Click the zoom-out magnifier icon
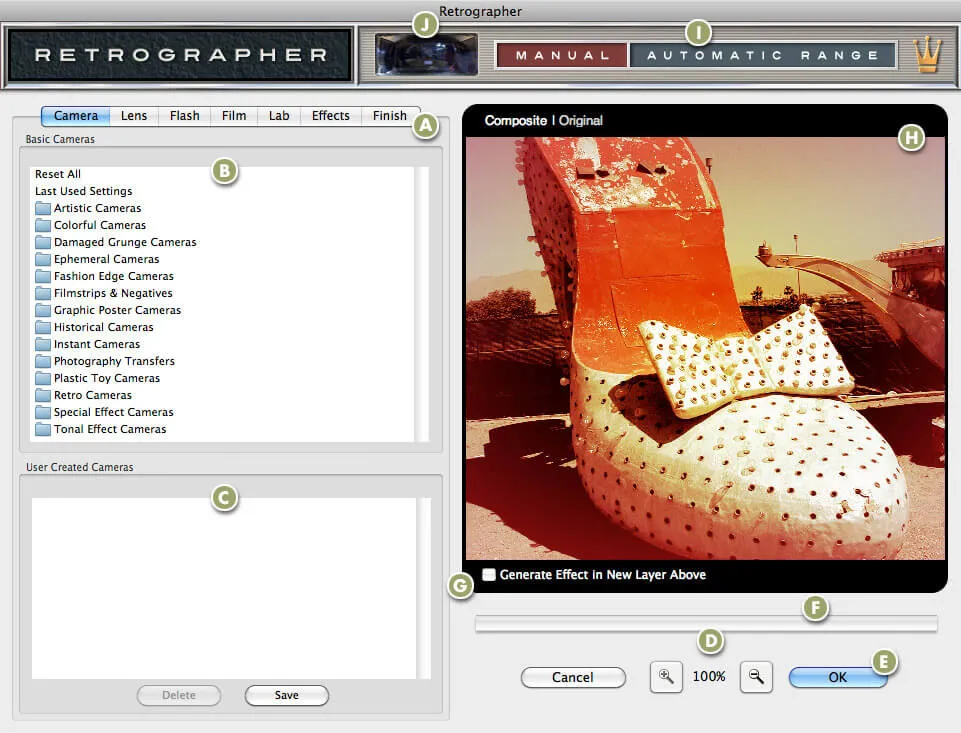 point(755,677)
